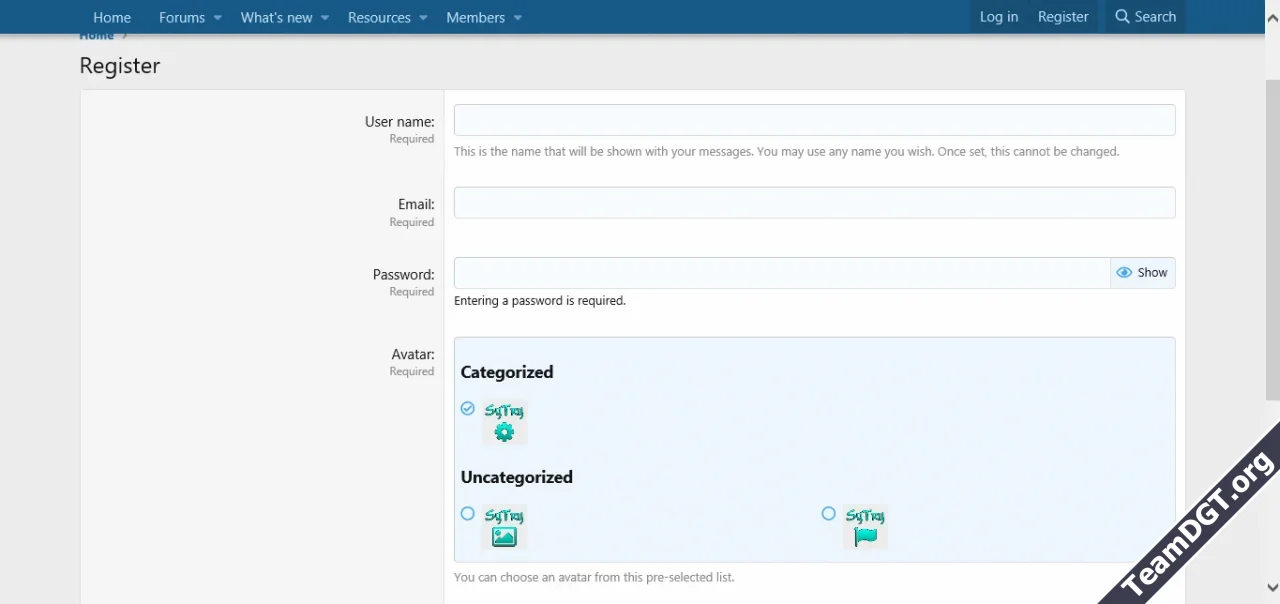Choose the picture-frame avatar image
This screenshot has height=604, width=1280.
click(504, 527)
